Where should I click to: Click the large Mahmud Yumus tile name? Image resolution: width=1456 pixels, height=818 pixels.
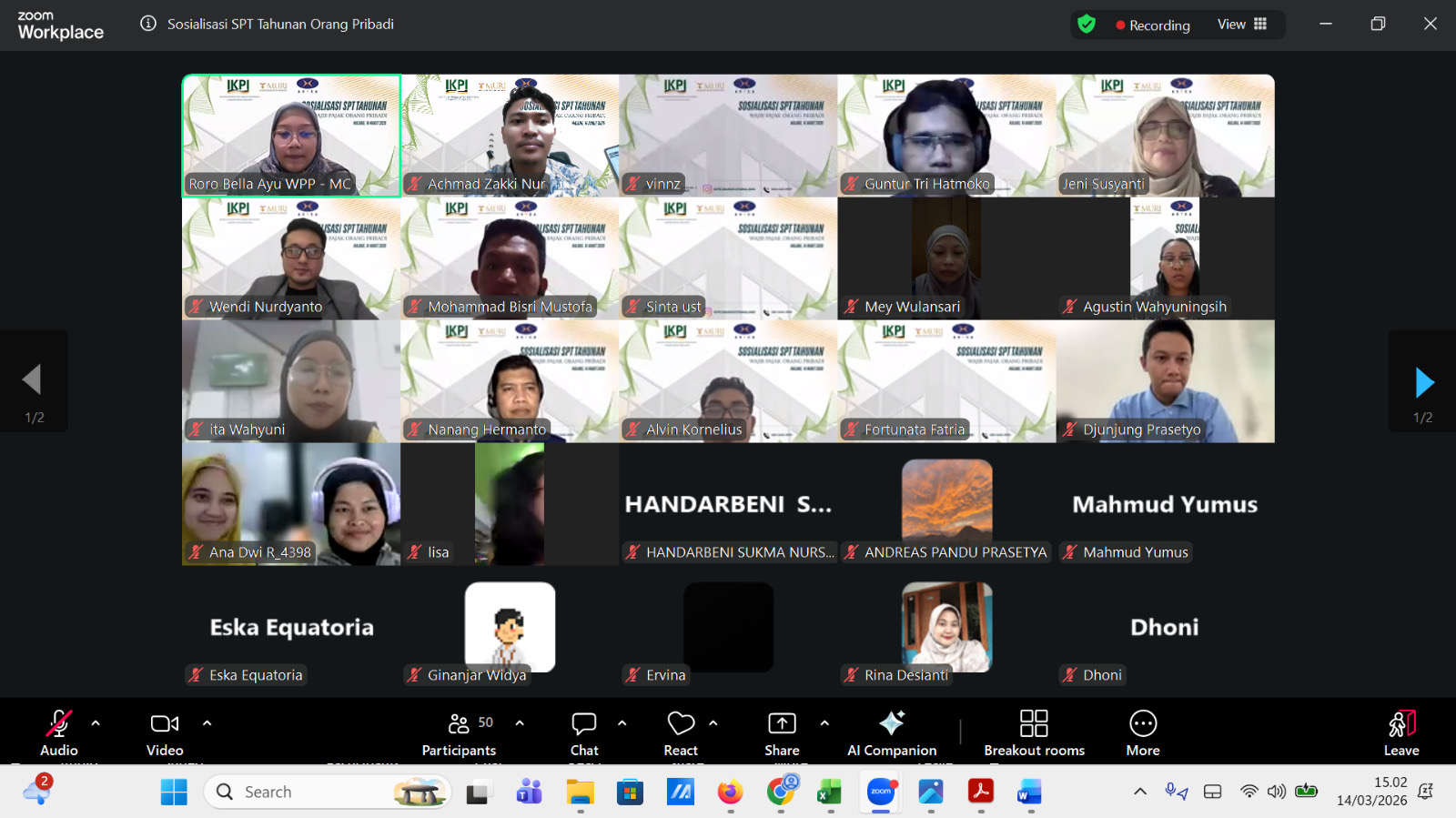click(1165, 504)
